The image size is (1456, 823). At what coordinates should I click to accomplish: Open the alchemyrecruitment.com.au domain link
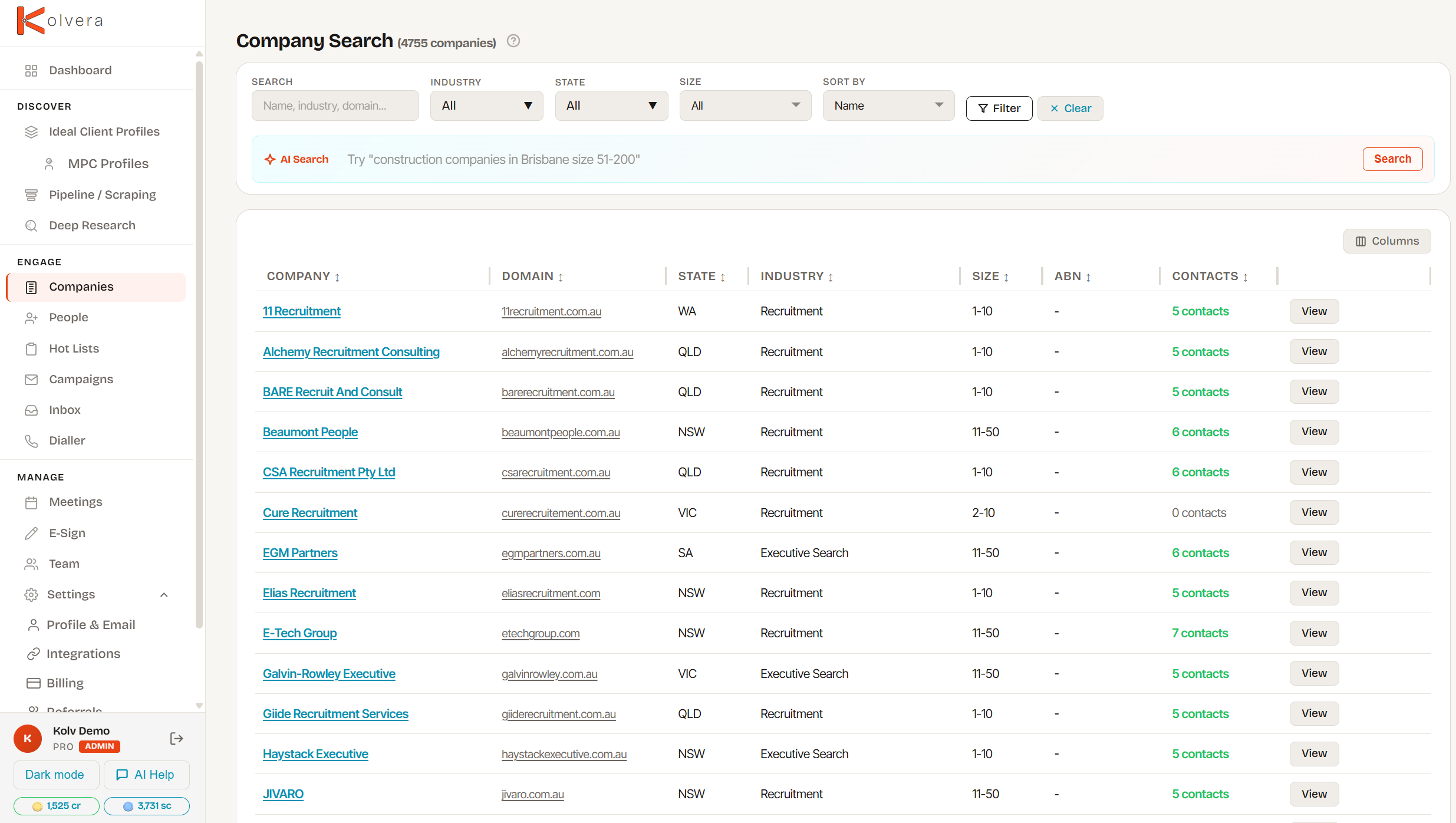click(x=567, y=352)
